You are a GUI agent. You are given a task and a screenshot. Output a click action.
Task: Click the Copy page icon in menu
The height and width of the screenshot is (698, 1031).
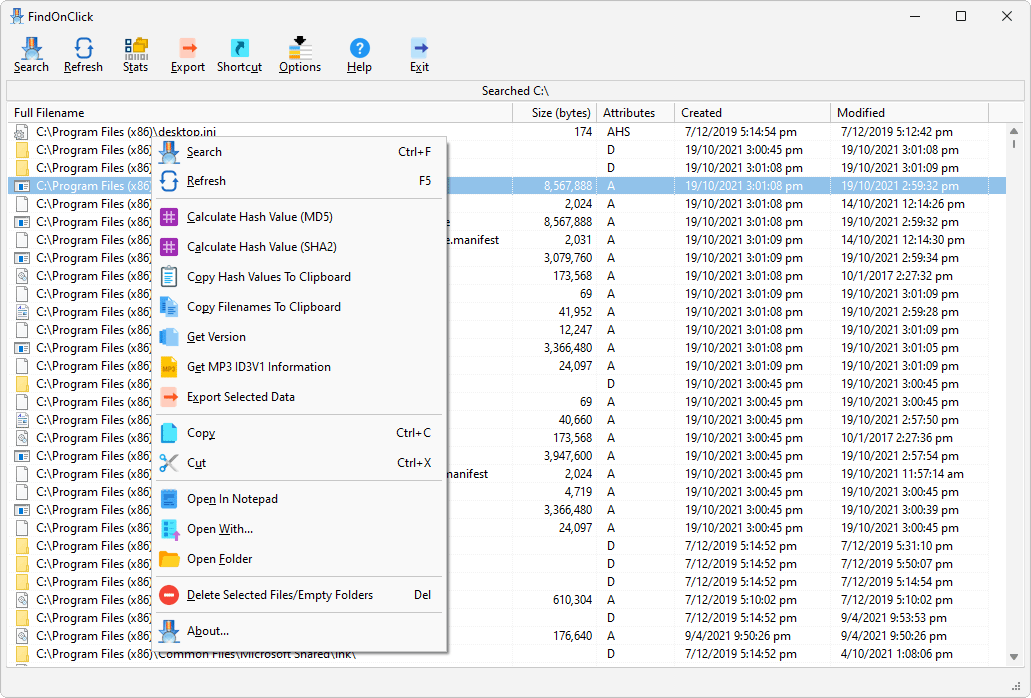click(169, 433)
